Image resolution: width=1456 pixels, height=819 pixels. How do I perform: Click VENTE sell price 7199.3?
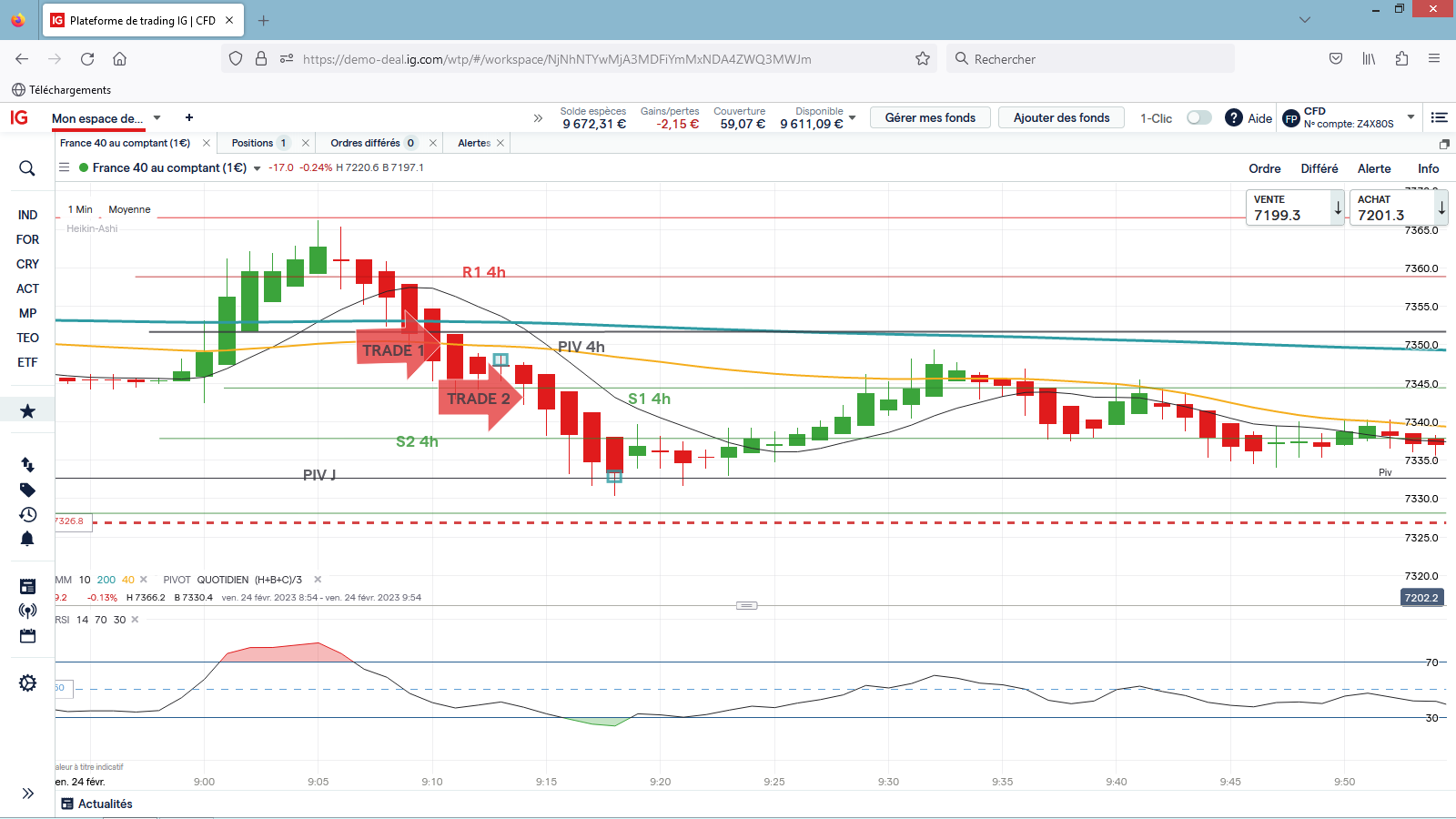click(1294, 207)
